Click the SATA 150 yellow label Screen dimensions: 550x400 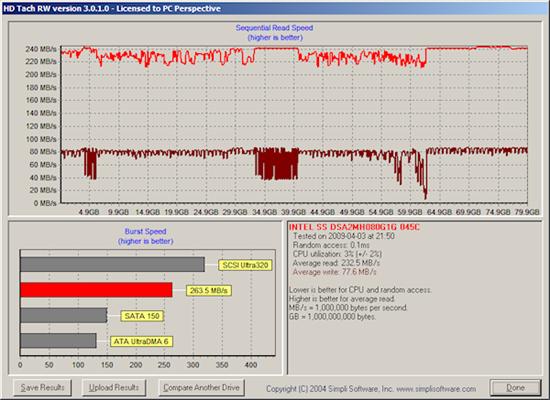[x=142, y=316]
